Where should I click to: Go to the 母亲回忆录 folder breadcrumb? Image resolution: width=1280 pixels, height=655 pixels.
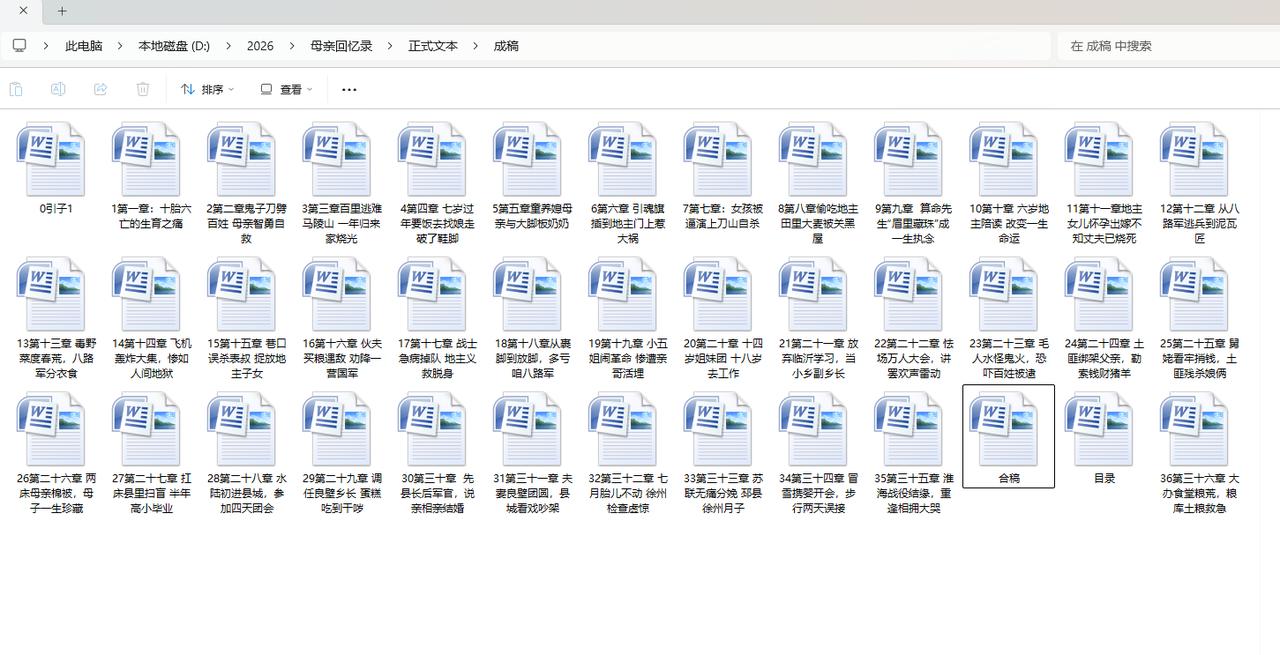pos(341,46)
